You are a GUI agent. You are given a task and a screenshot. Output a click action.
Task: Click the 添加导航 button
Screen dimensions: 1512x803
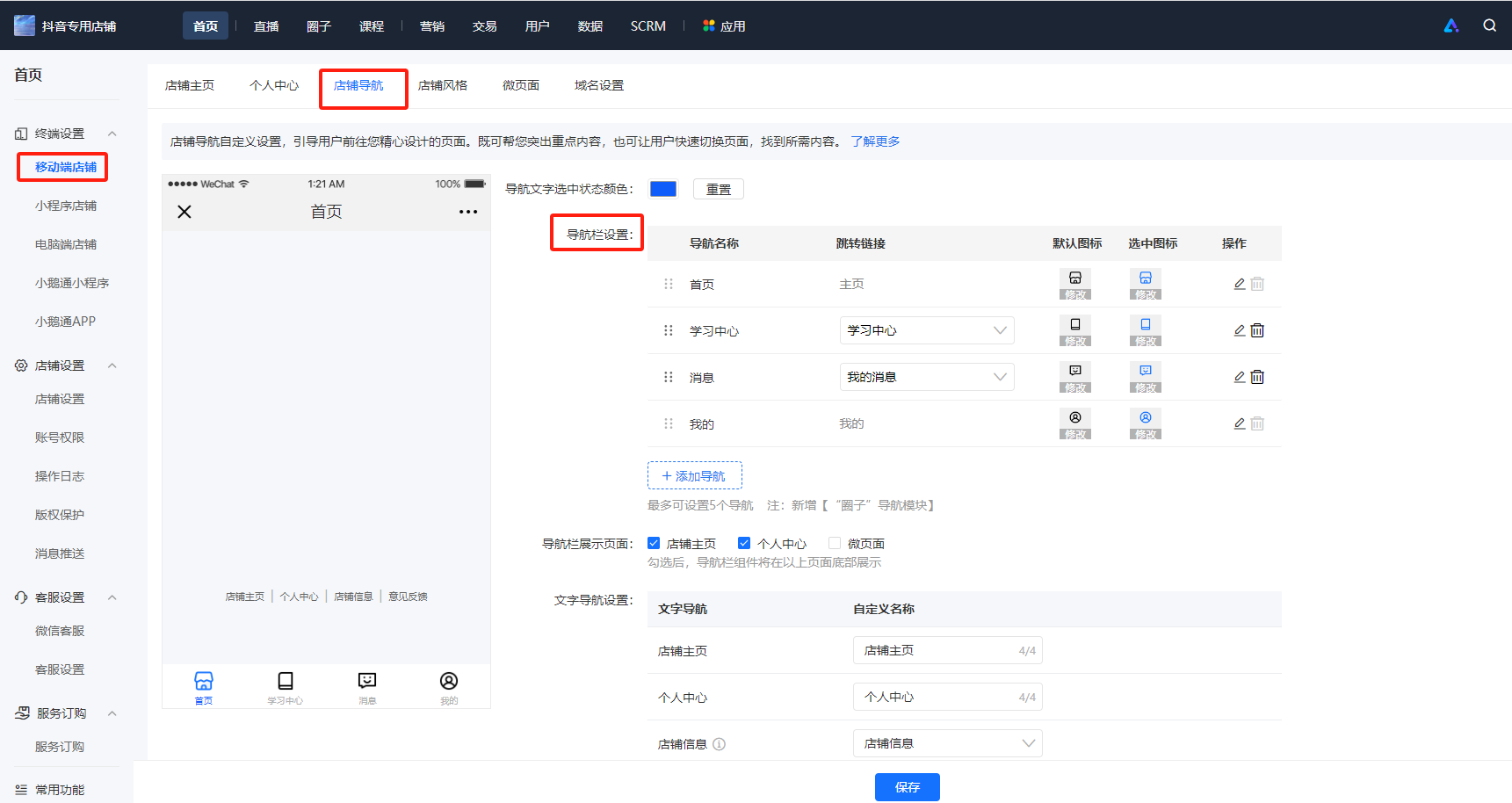click(x=695, y=475)
